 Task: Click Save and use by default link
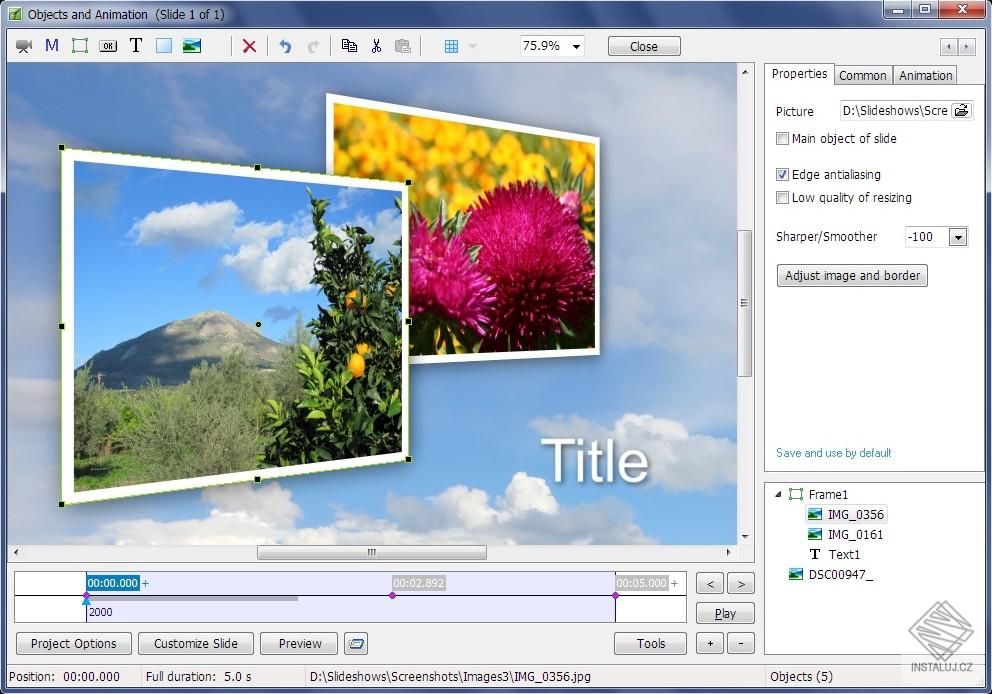pyautogui.click(x=832, y=453)
